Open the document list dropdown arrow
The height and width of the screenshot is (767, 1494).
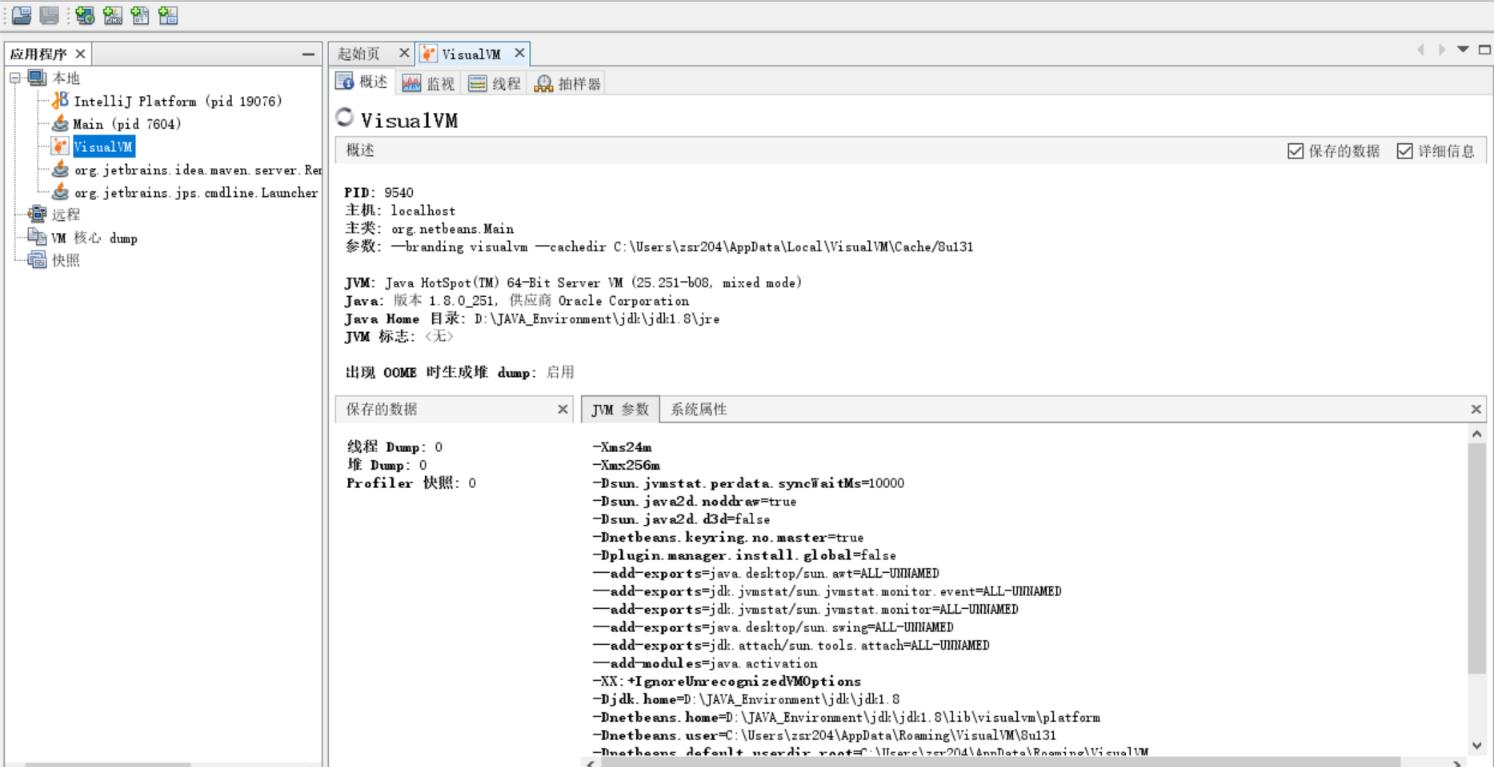point(1464,50)
